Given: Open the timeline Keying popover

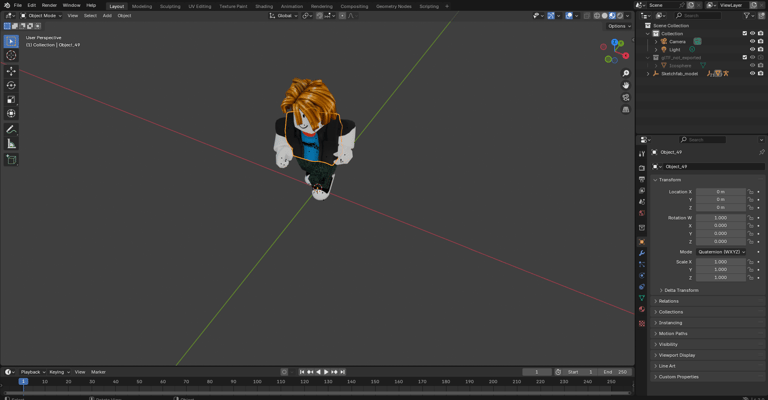Looking at the screenshot, I should [x=59, y=372].
